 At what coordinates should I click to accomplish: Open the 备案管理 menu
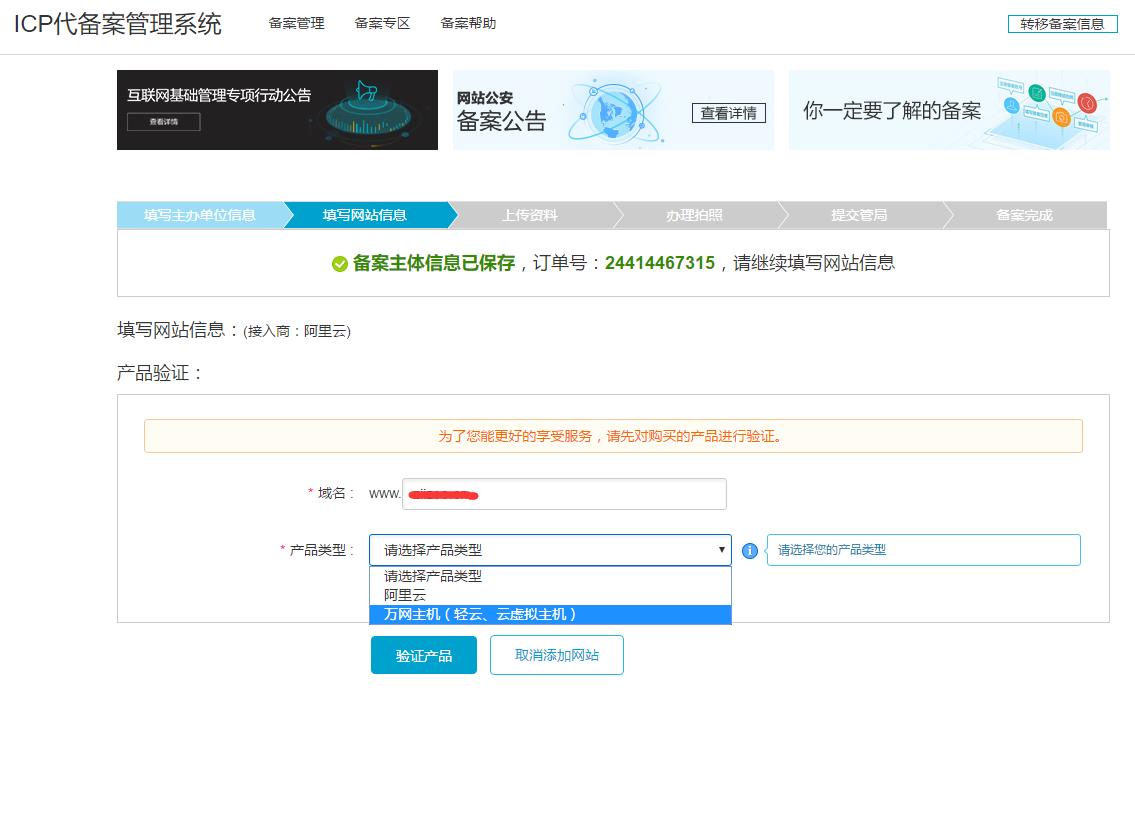coord(295,23)
